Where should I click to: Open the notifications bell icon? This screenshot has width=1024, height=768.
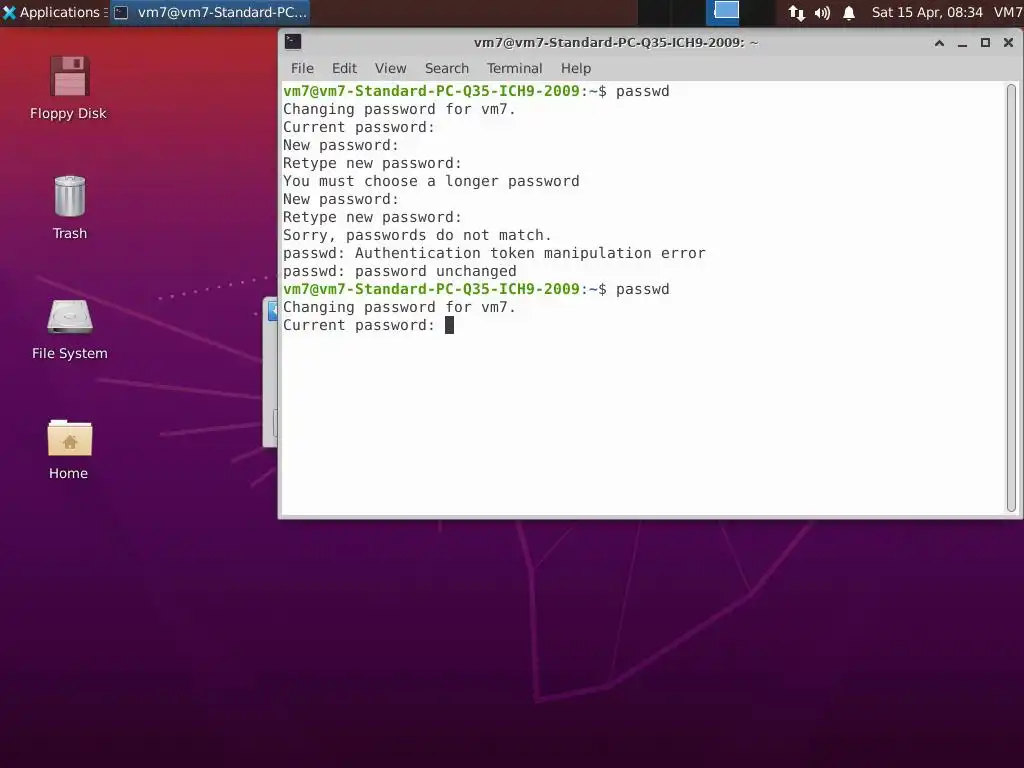(x=849, y=12)
